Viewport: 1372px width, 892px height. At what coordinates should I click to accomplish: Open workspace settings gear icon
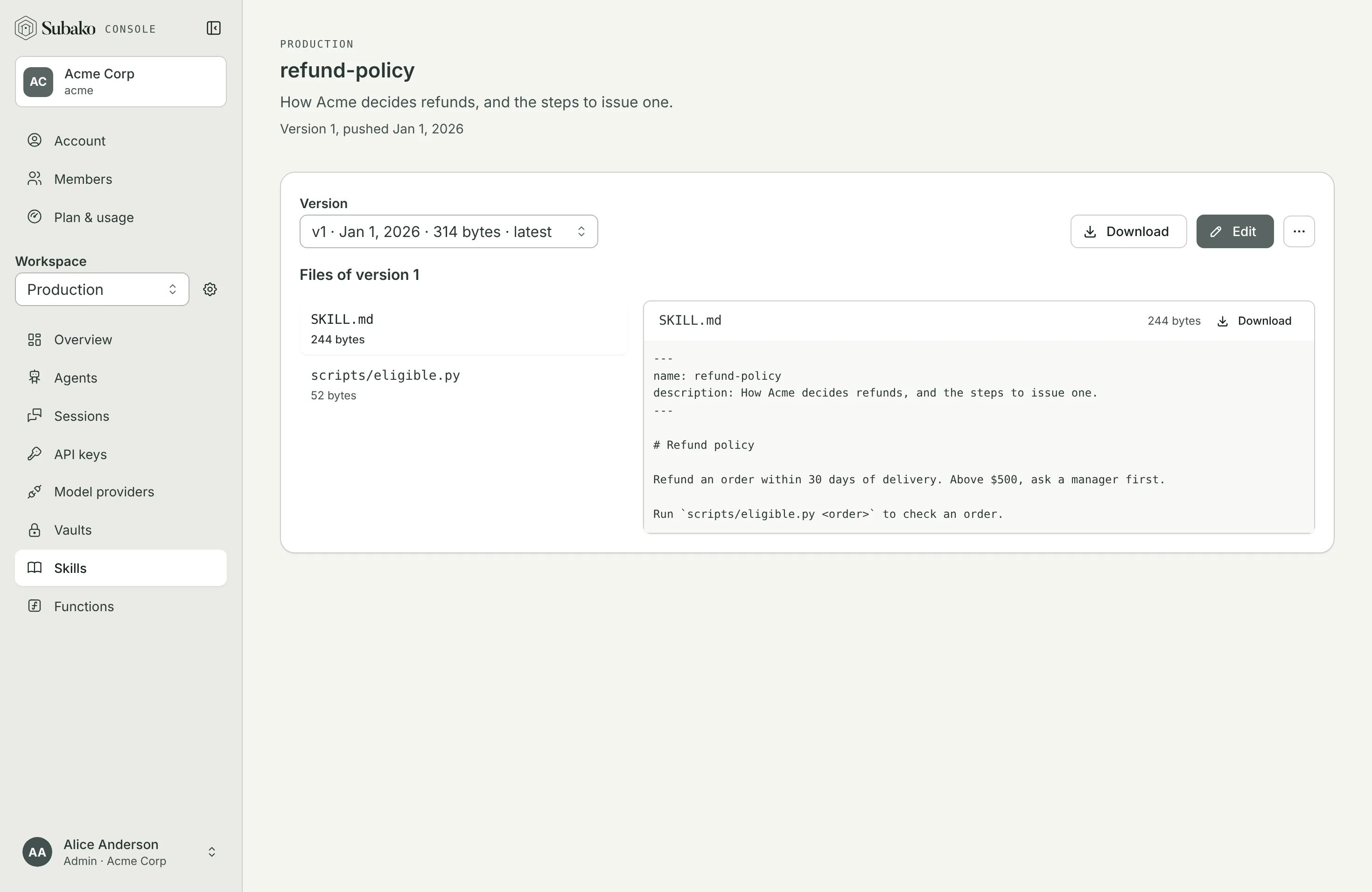point(210,289)
